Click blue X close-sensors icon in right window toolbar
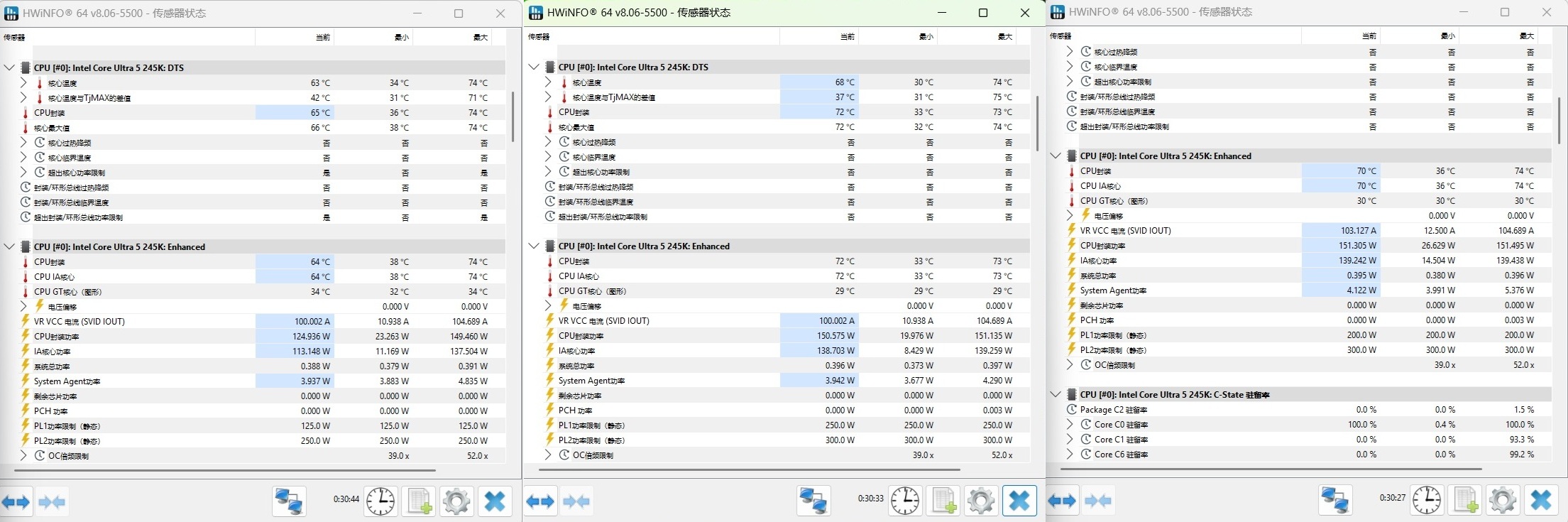 [1541, 500]
